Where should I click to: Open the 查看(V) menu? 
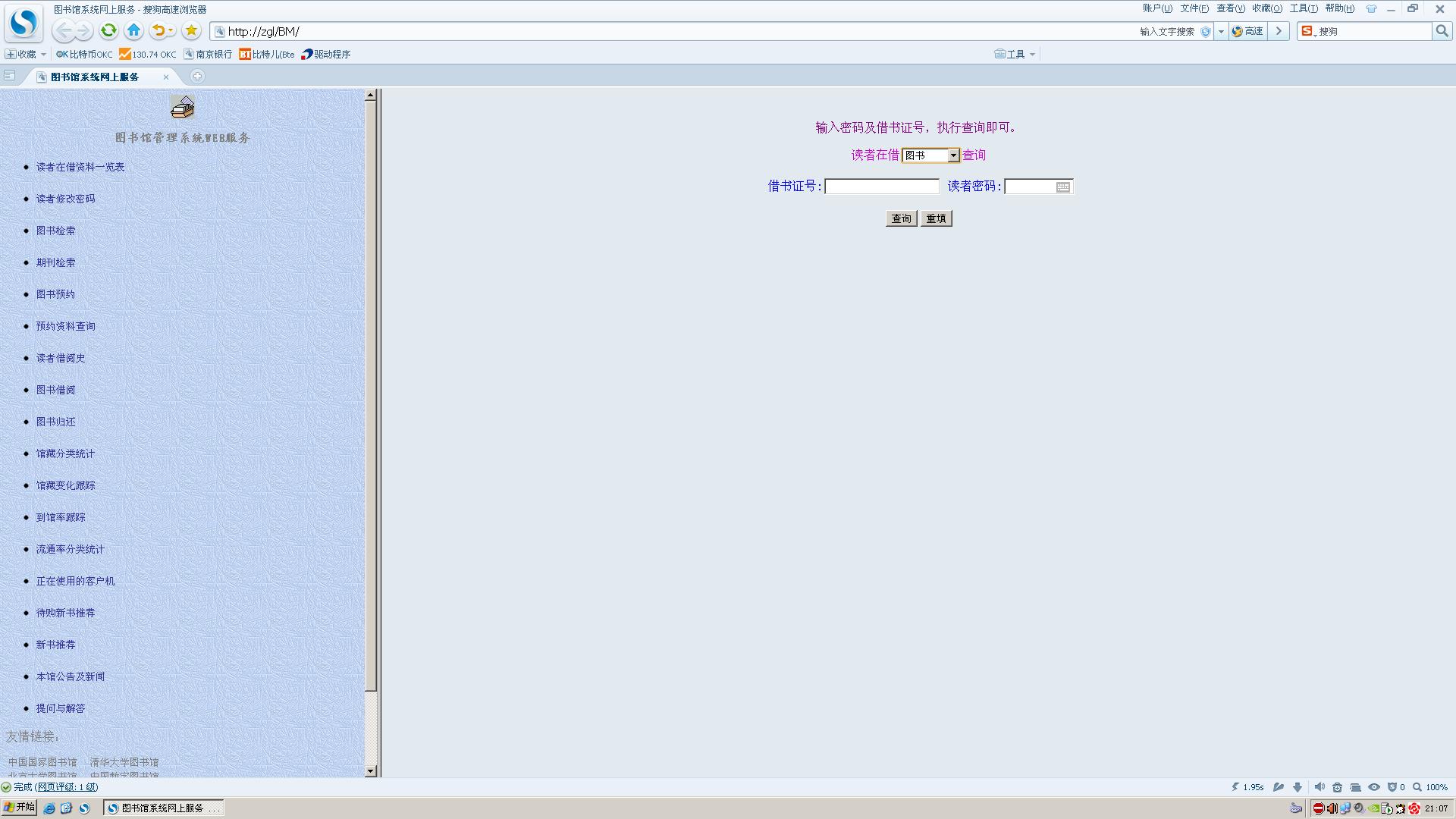tap(1230, 8)
